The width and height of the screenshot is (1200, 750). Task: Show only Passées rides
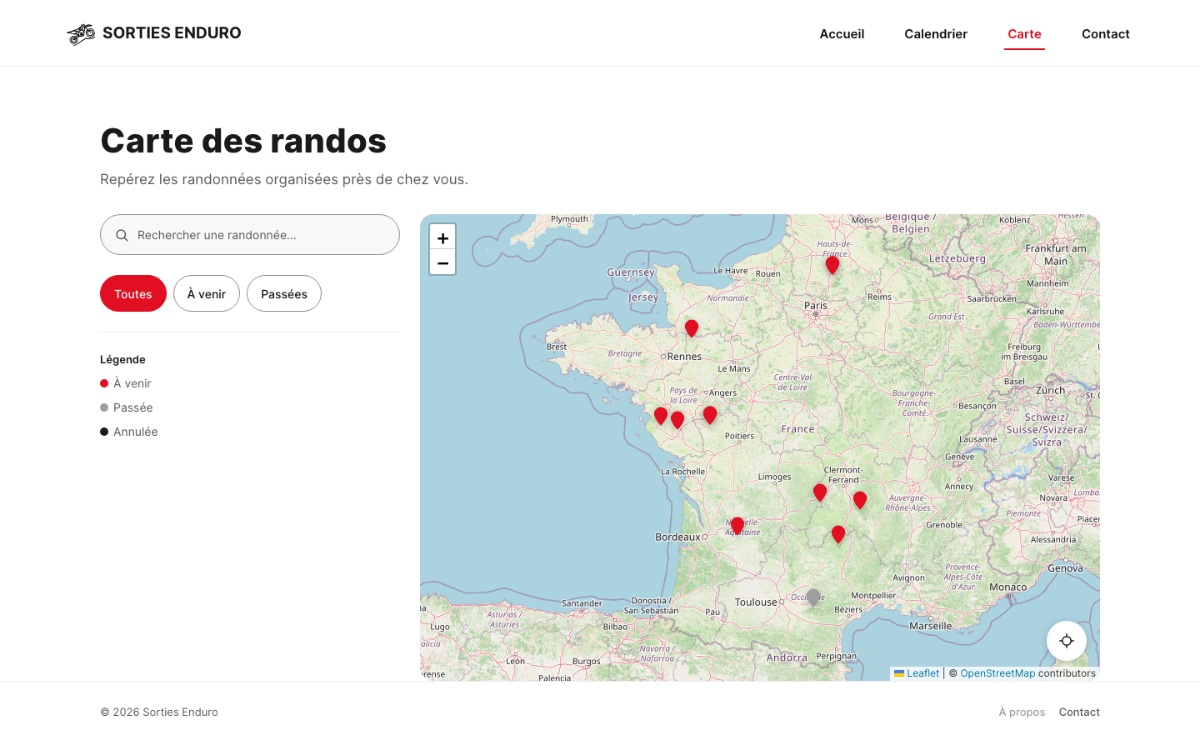(284, 294)
